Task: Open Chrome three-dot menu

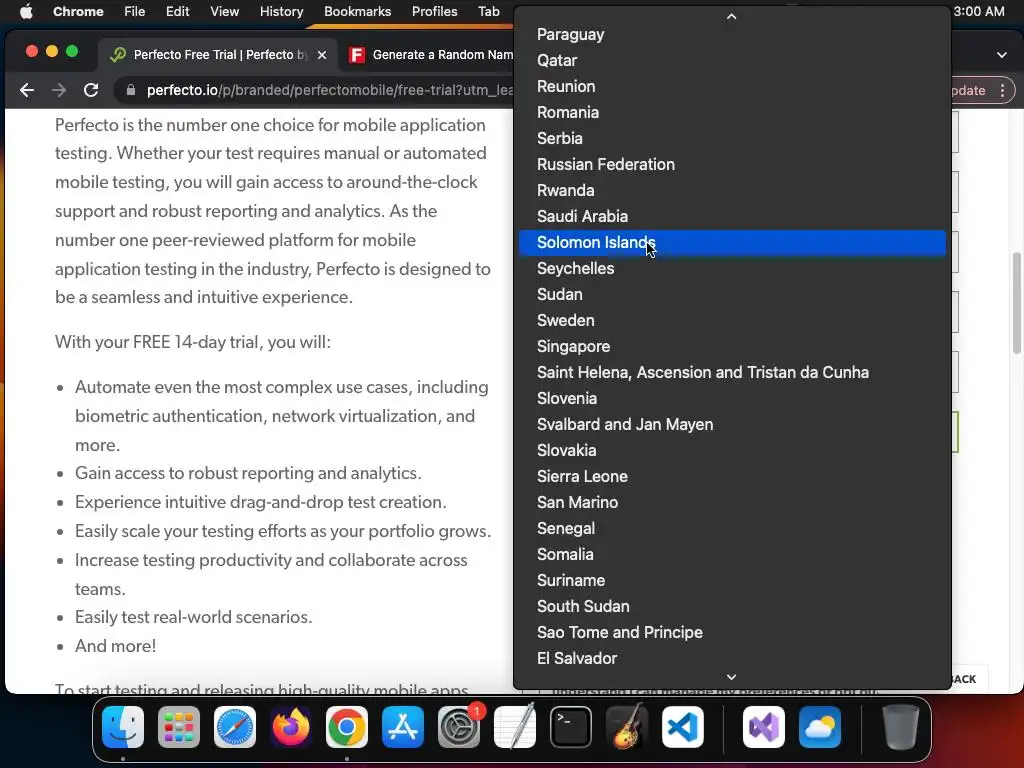Action: 1002,90
